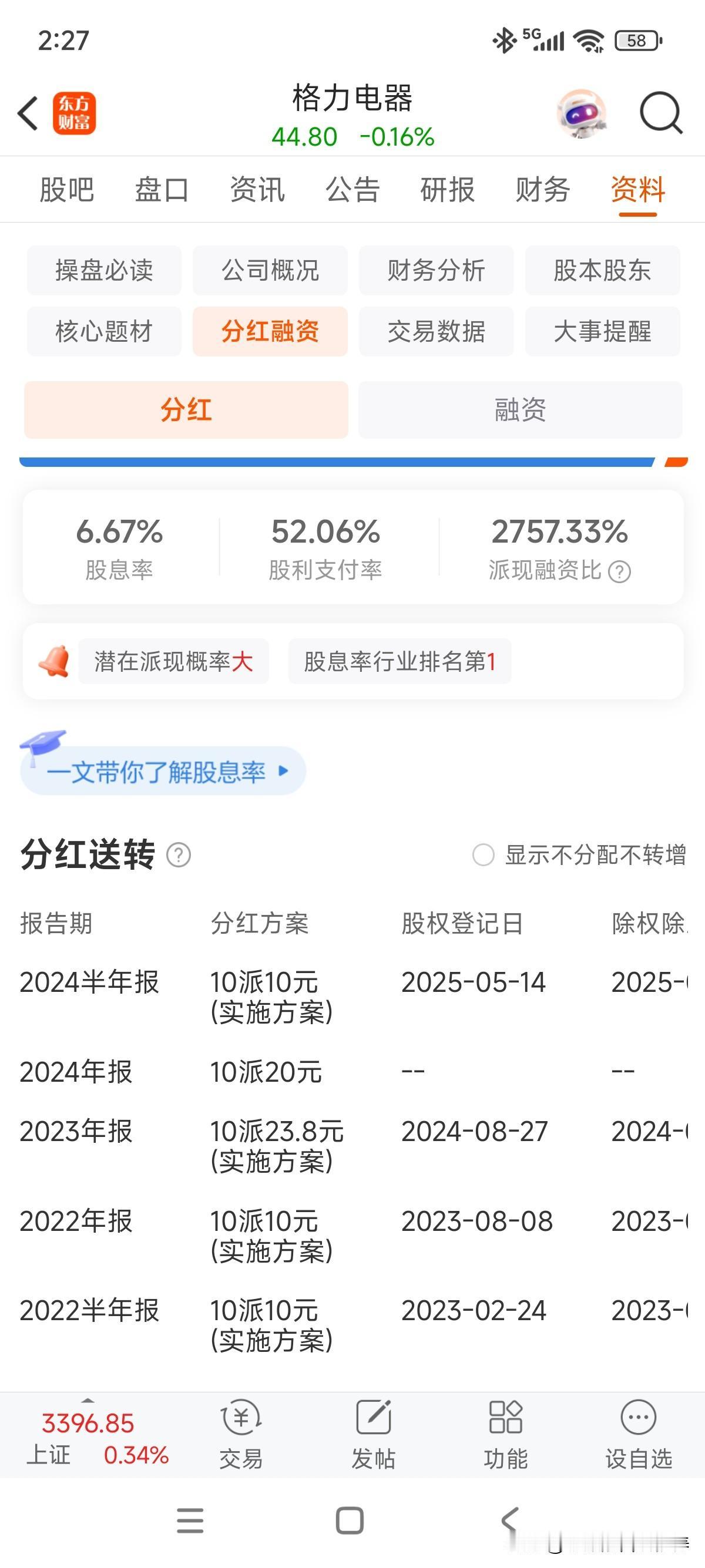Select the 2023年报 row
This screenshot has width=705, height=1568.
(353, 1146)
